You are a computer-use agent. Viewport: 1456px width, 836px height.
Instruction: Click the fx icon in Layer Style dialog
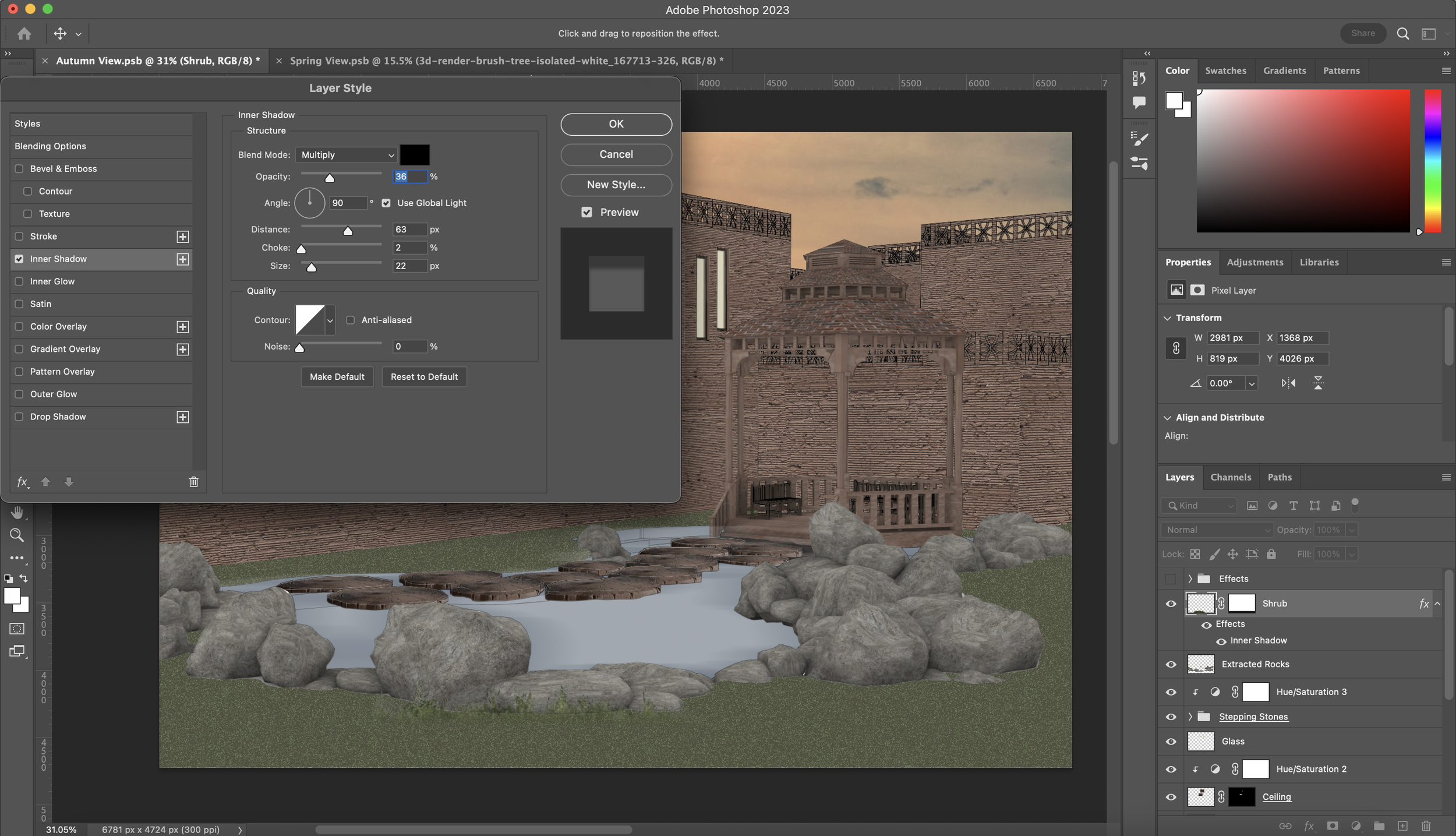click(x=23, y=482)
